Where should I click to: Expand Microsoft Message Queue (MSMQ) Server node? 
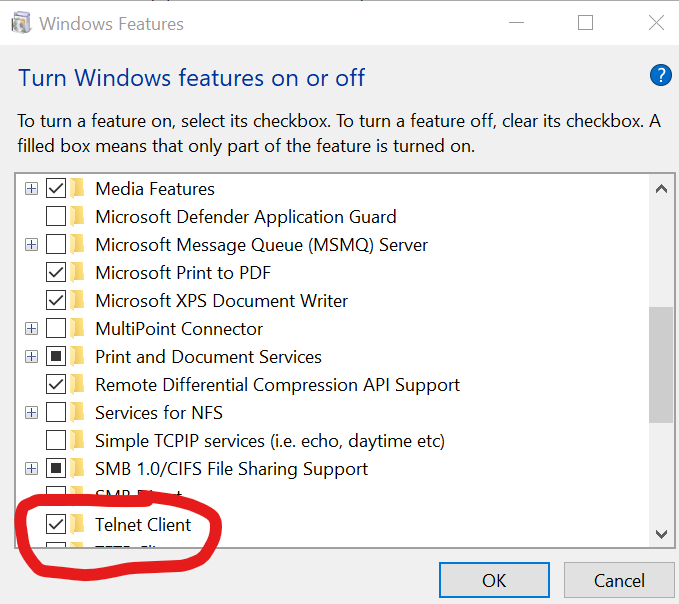[x=31, y=244]
